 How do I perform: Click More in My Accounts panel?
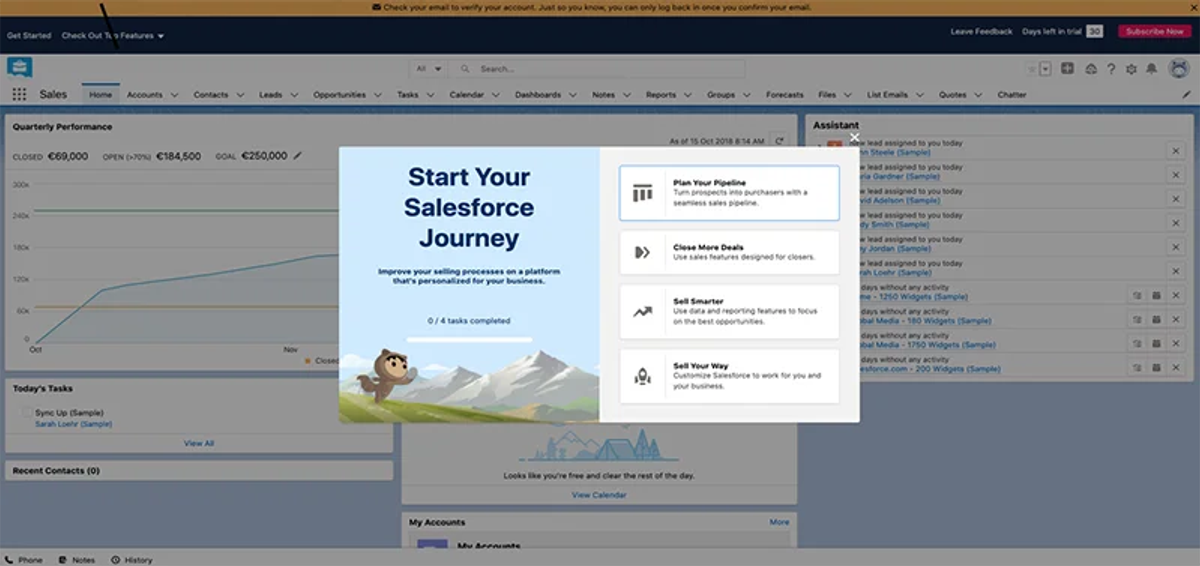click(x=779, y=522)
